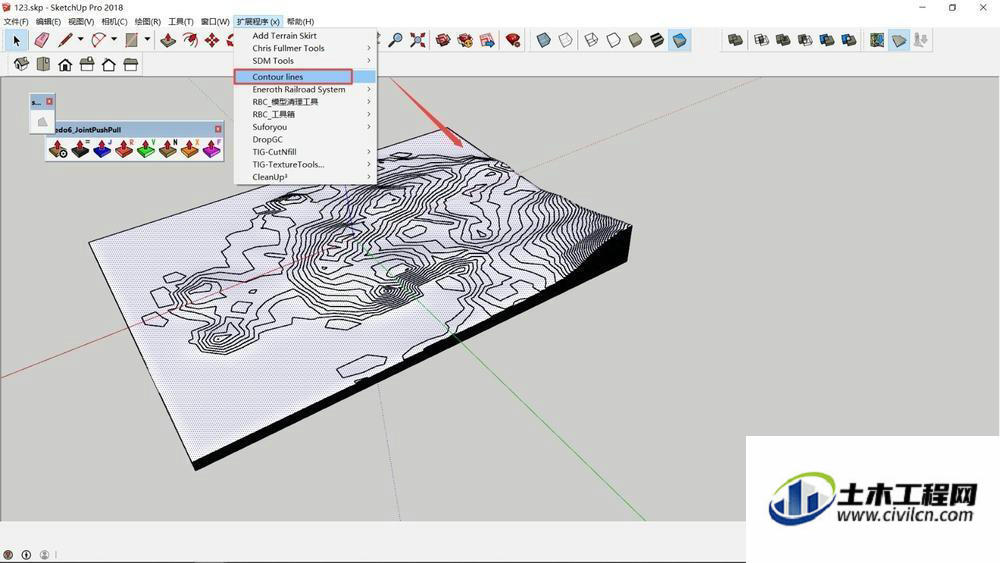
Task: Enable Shaded face style
Action: point(635,41)
